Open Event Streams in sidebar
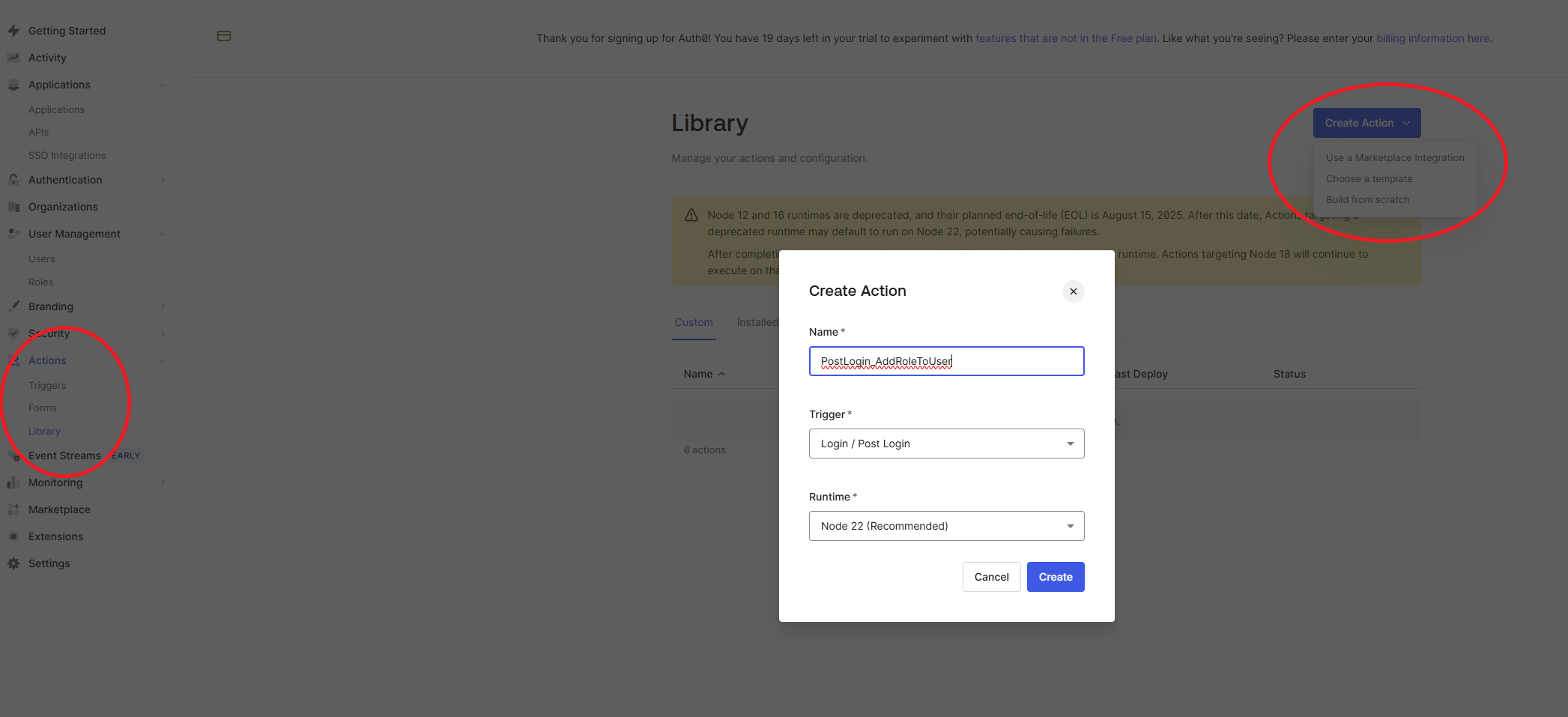 (64, 456)
